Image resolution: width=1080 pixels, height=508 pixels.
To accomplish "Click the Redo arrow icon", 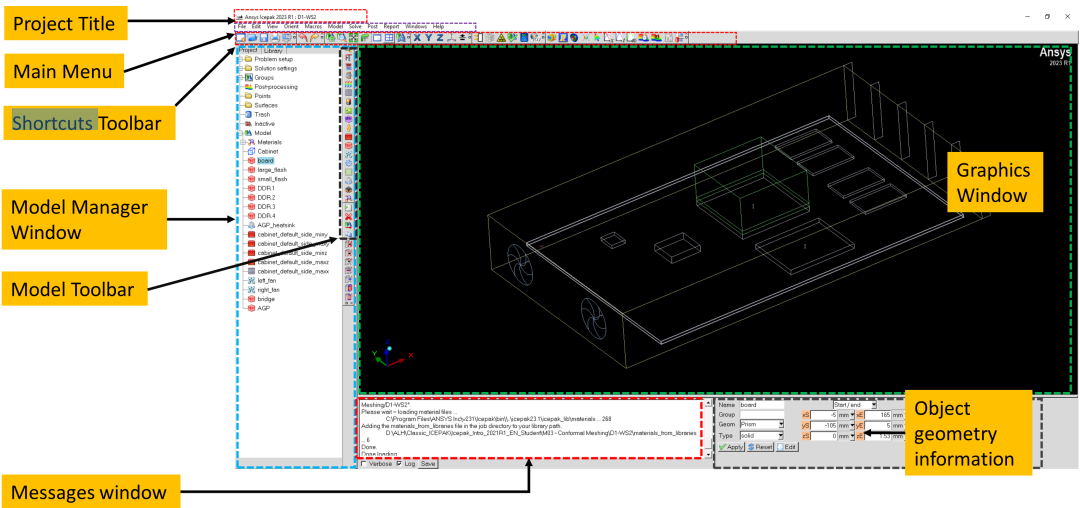I will [x=314, y=38].
